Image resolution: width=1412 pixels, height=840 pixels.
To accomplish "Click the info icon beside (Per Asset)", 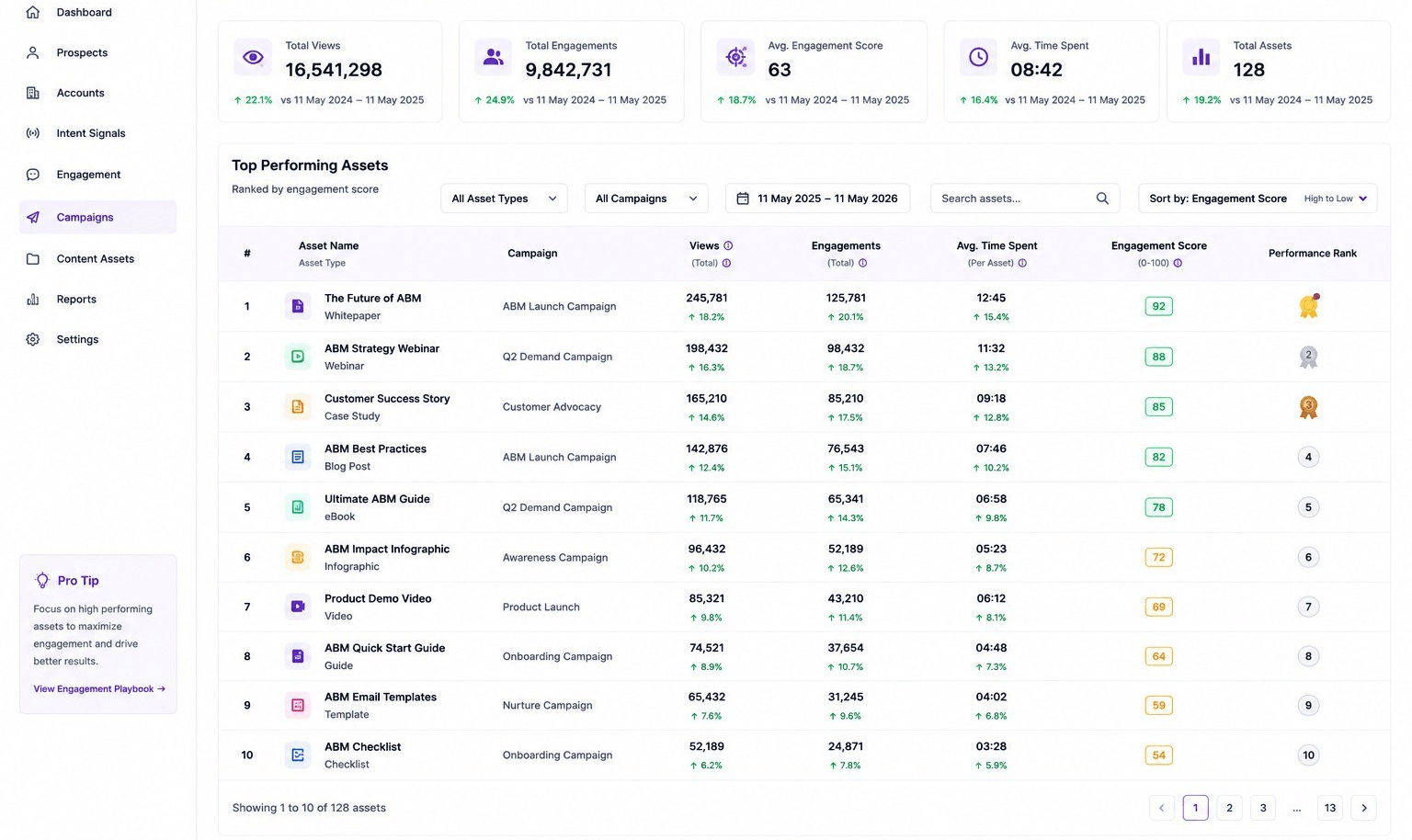I will [x=1022, y=263].
